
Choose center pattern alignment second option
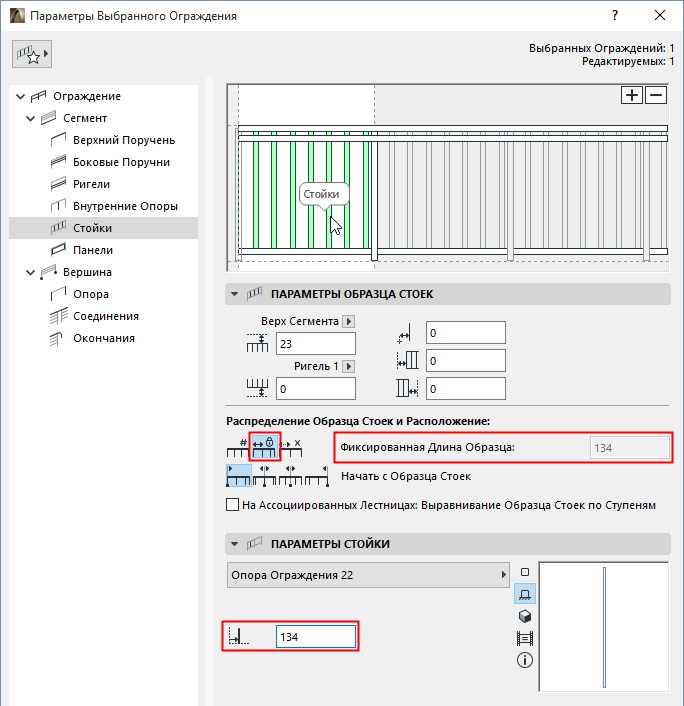(x=264, y=476)
